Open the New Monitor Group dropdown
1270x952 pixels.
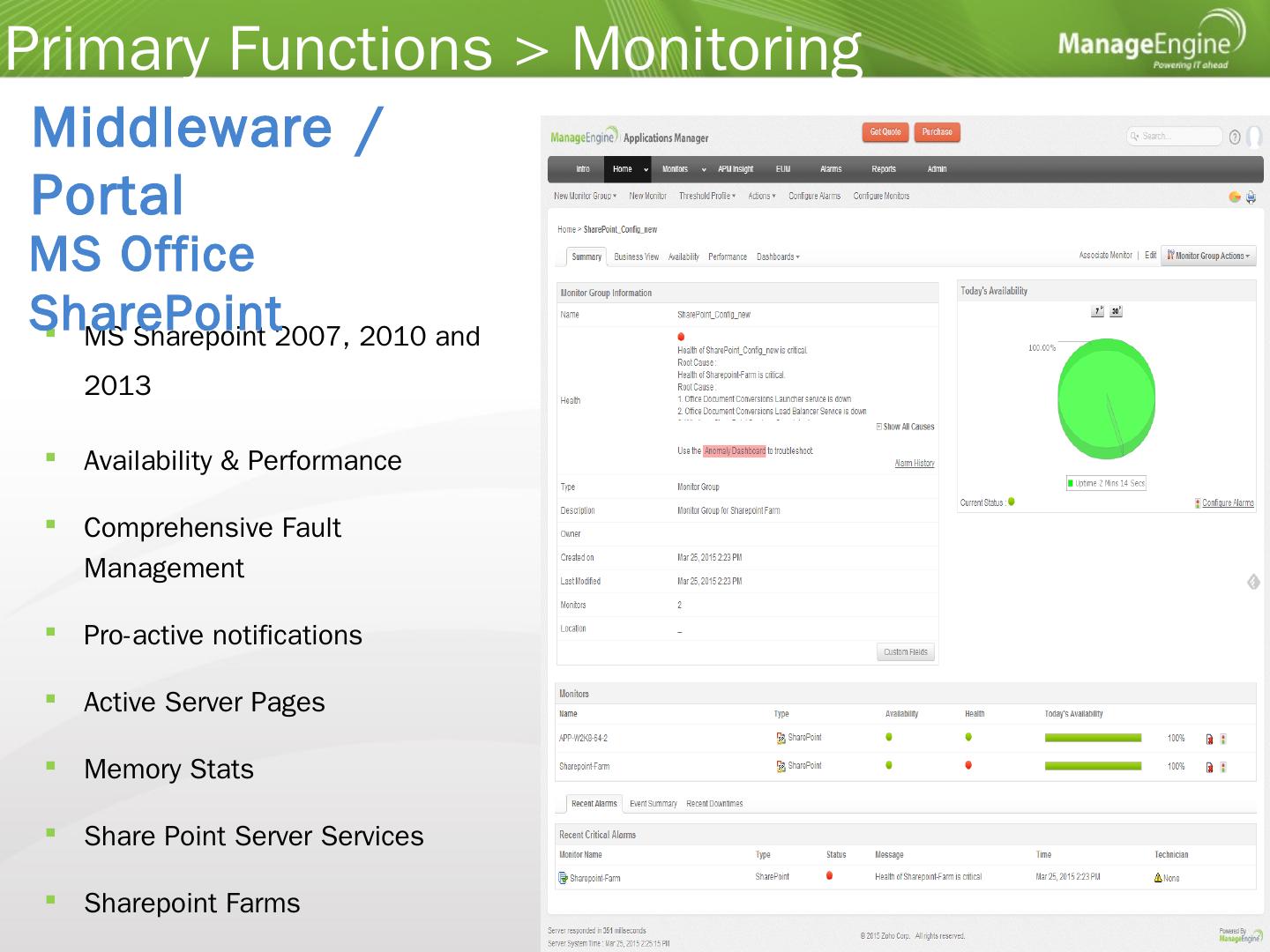[x=586, y=196]
